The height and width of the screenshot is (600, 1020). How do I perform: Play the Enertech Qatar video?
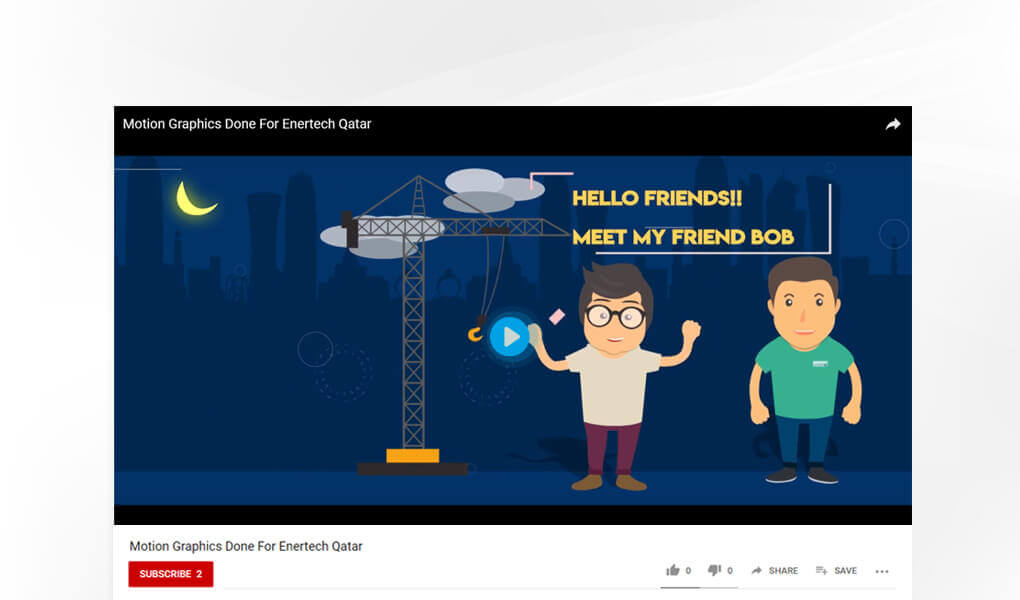click(509, 336)
